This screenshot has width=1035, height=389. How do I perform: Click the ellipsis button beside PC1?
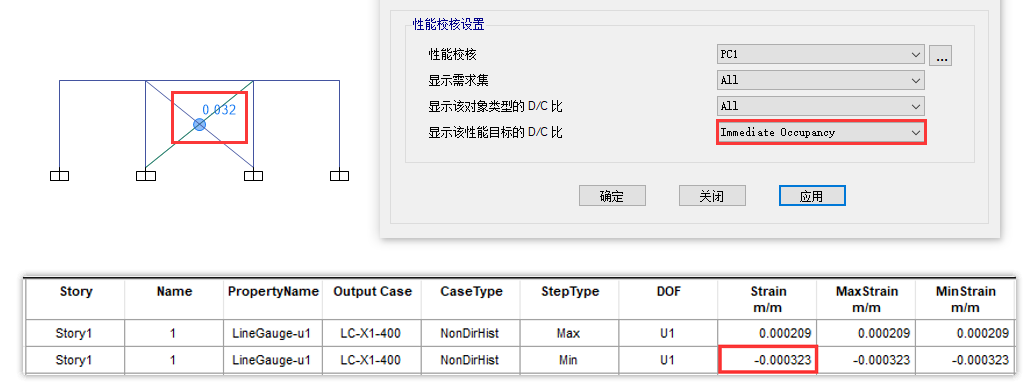point(940,55)
